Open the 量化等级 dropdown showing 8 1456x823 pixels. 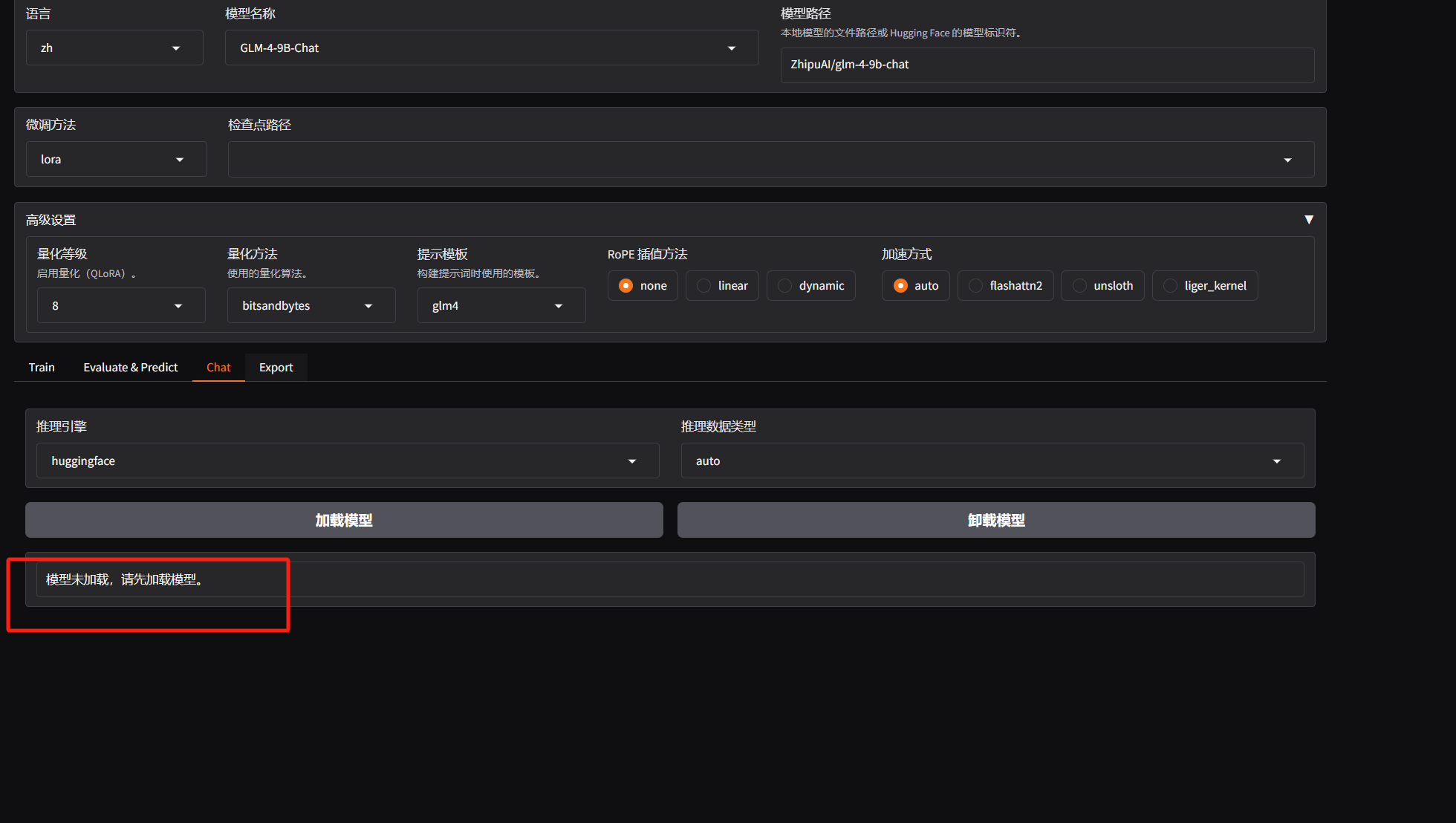point(120,306)
